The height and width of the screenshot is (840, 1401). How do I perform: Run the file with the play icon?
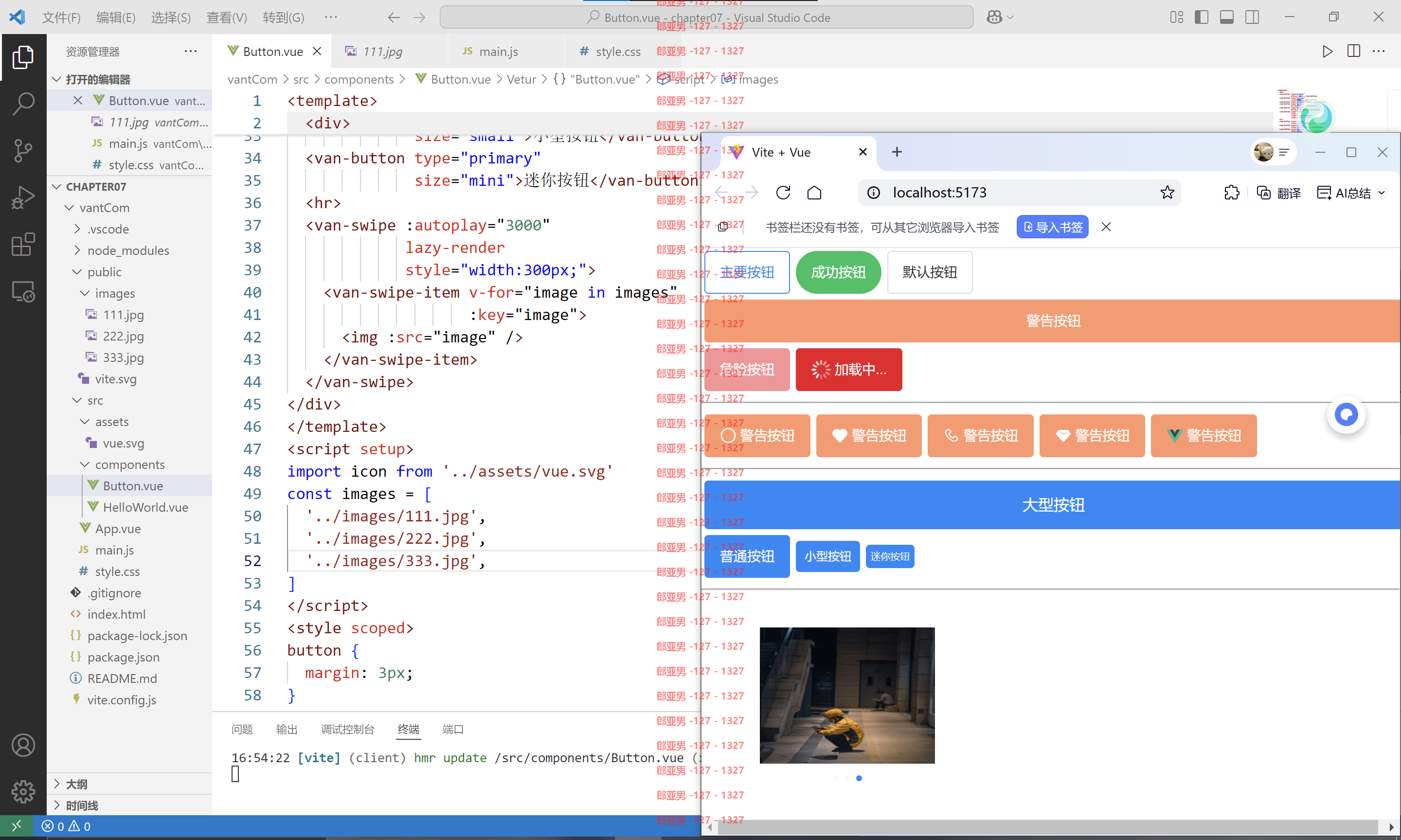(x=1327, y=52)
